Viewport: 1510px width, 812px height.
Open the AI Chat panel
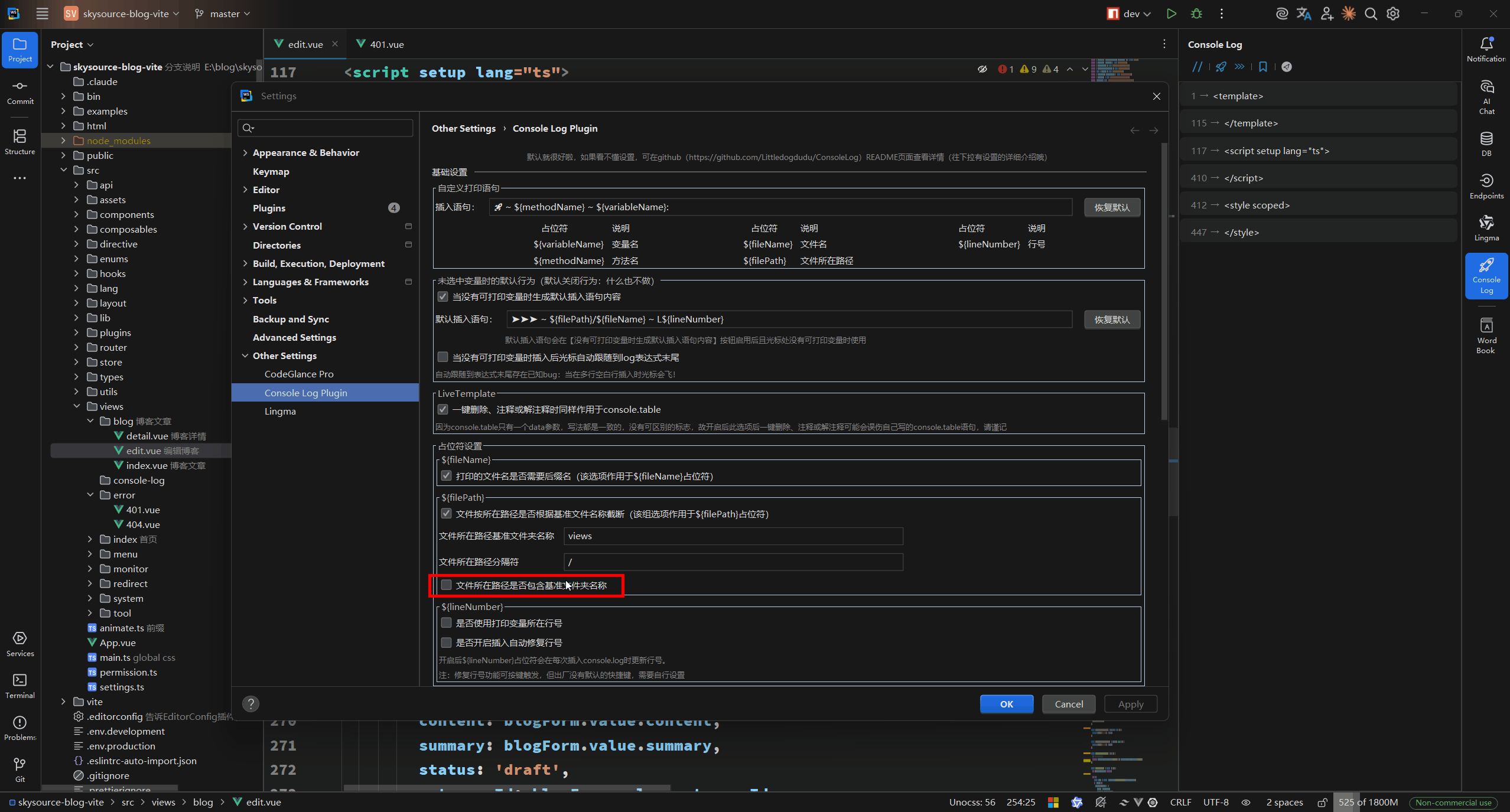coord(1486,97)
